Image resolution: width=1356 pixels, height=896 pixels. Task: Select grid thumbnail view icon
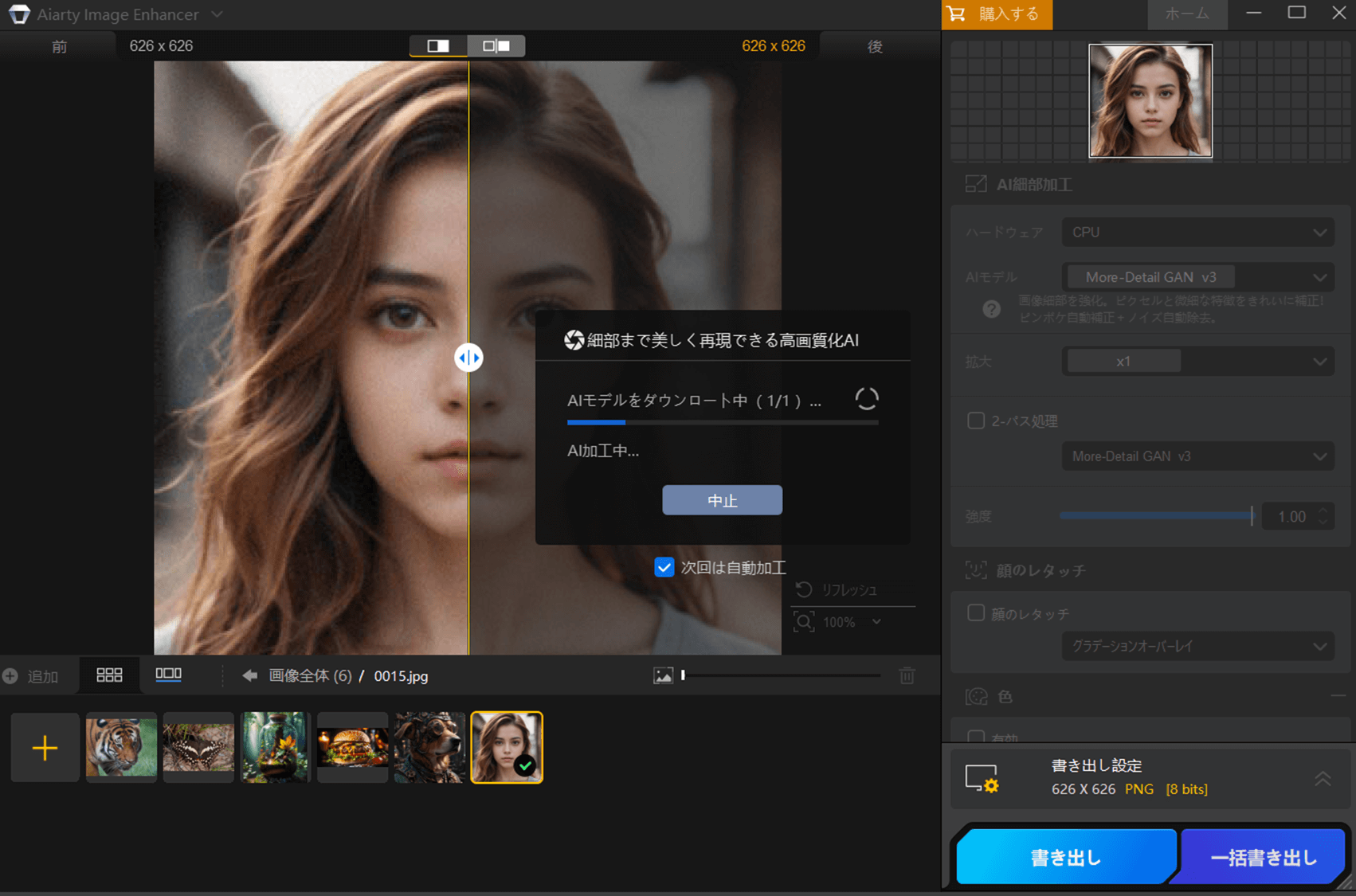109,675
